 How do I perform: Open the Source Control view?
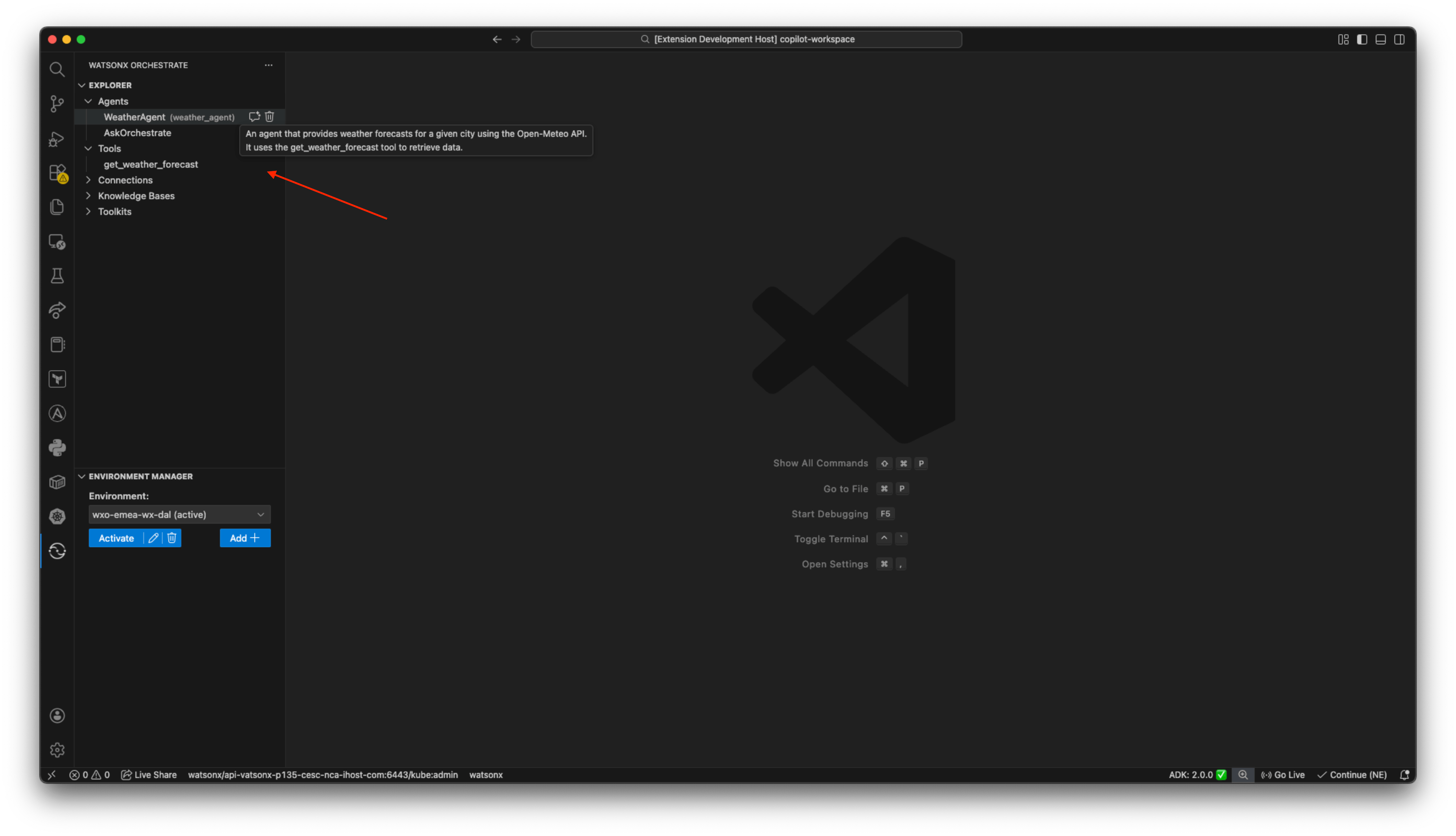click(57, 104)
